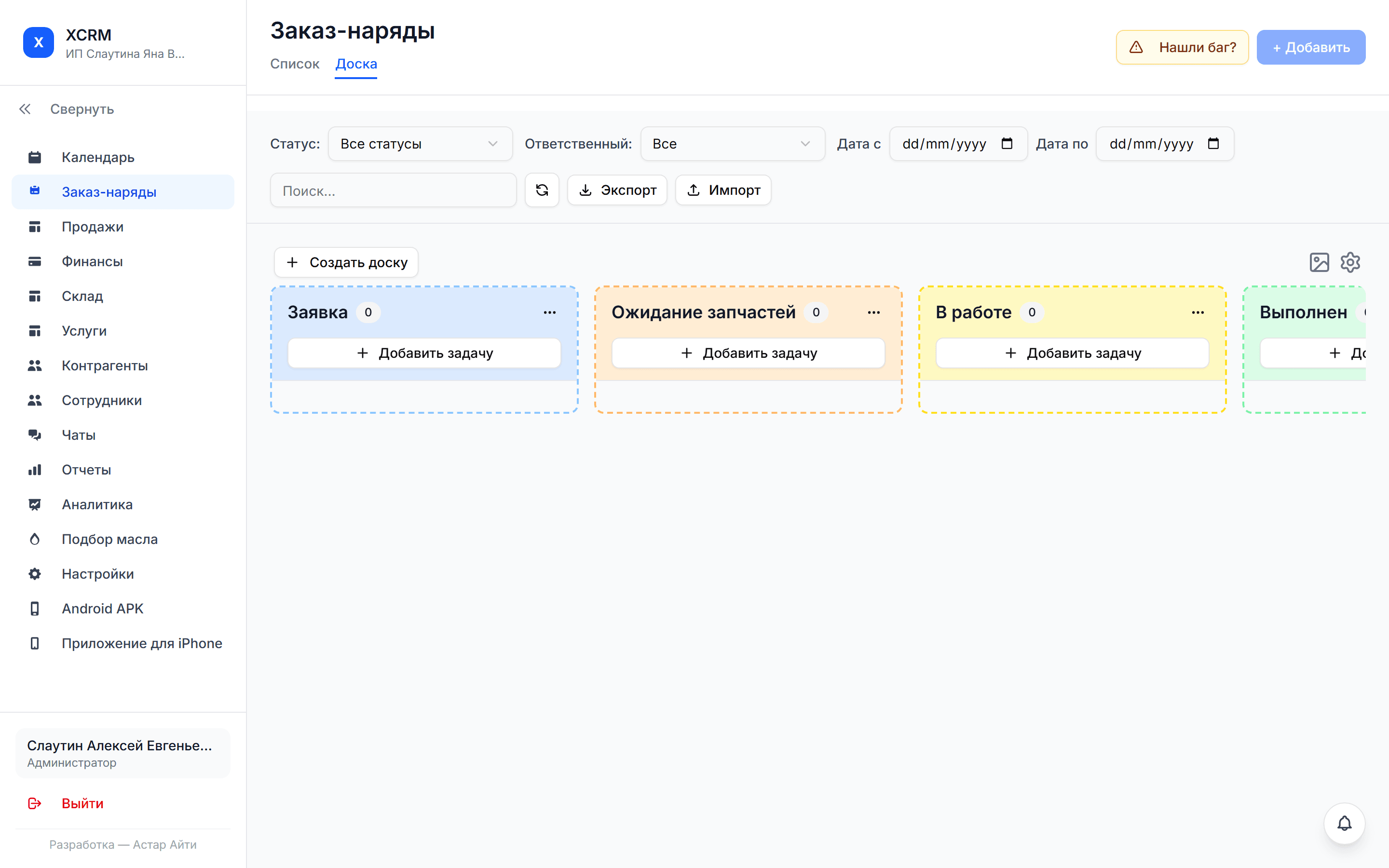Click Свернуть label in sidebar

[82, 109]
